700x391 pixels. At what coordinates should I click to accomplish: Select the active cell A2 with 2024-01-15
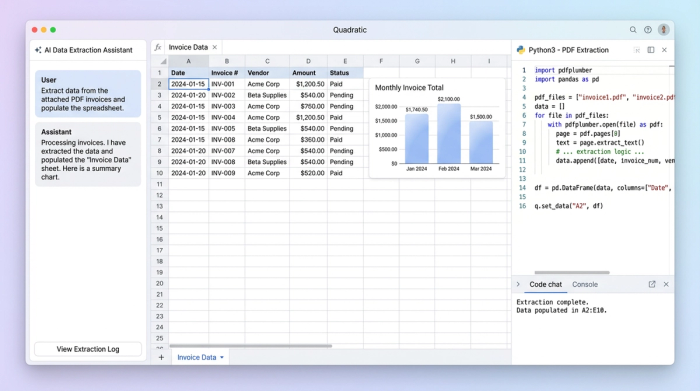[x=188, y=84]
